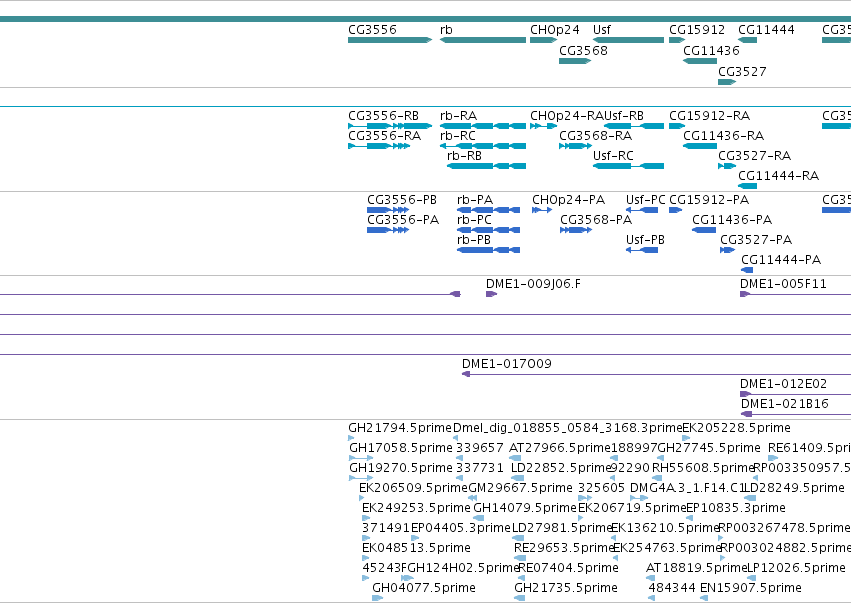Select the GH19270.5prime EST label
The image size is (851, 603).
coord(401,468)
